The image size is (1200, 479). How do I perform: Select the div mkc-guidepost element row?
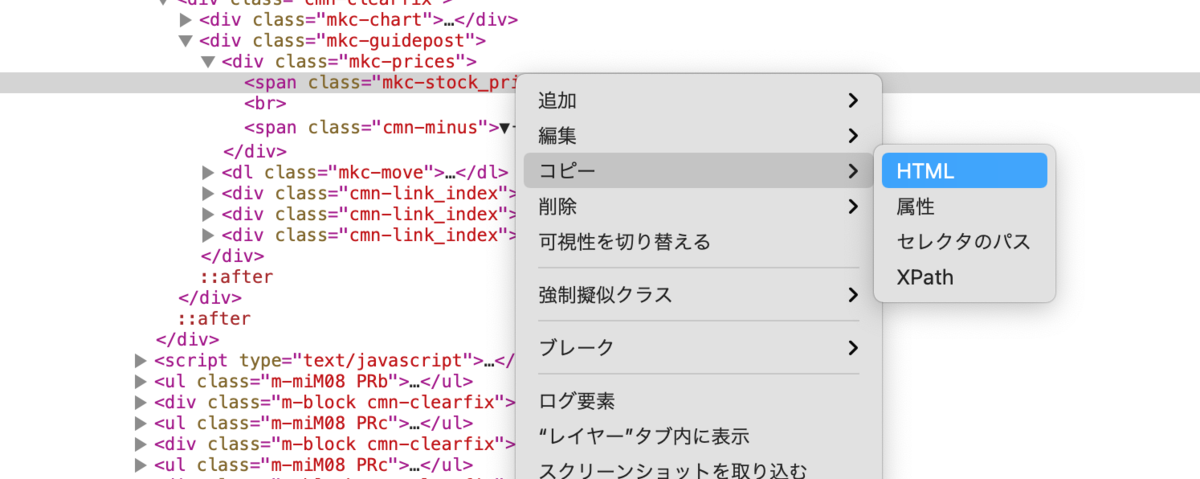click(342, 41)
